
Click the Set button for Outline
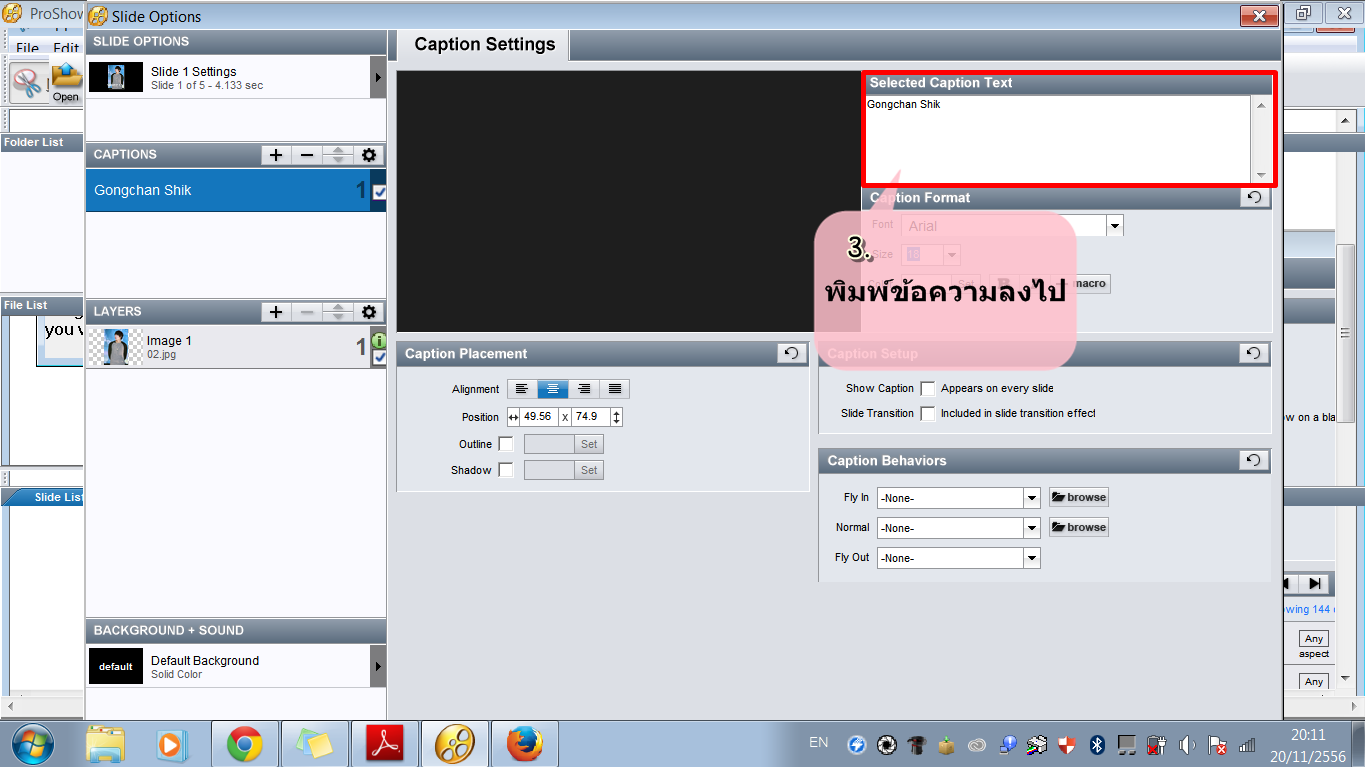[x=589, y=444]
